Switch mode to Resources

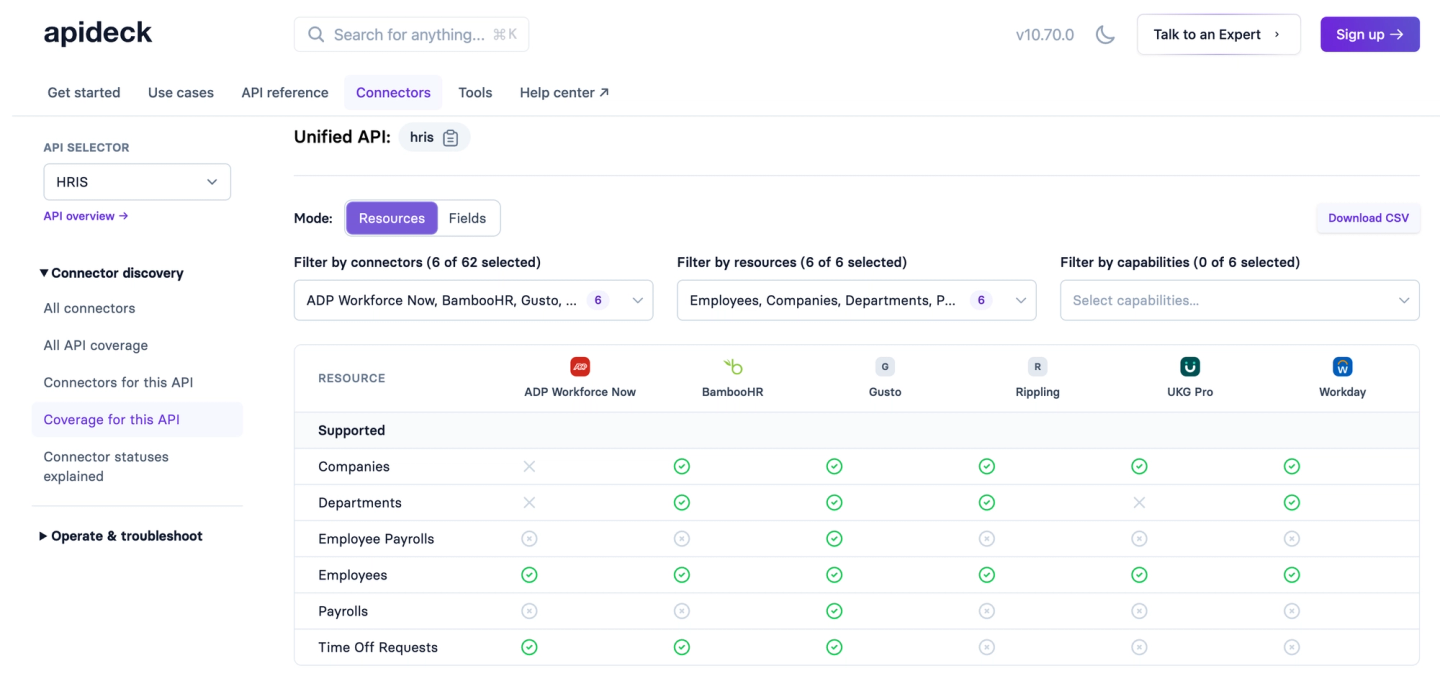tap(392, 218)
